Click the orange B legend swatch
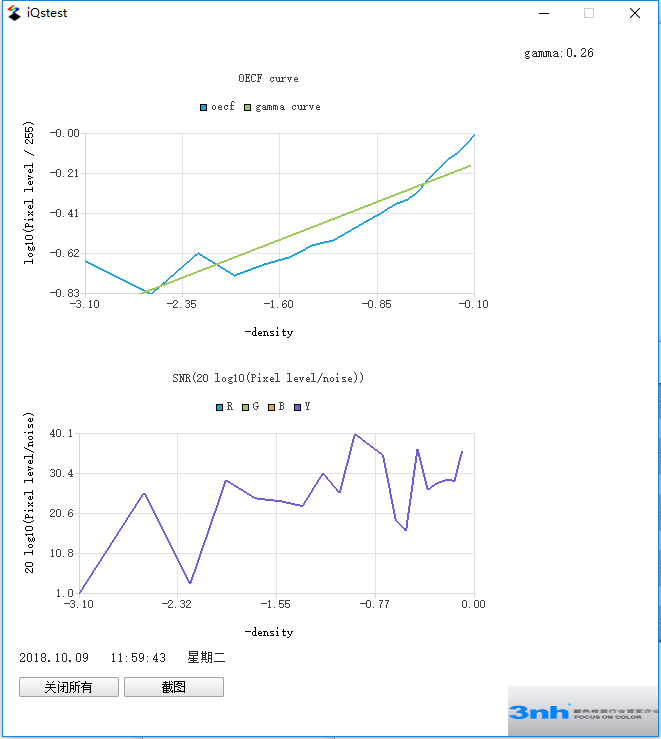 tap(271, 407)
